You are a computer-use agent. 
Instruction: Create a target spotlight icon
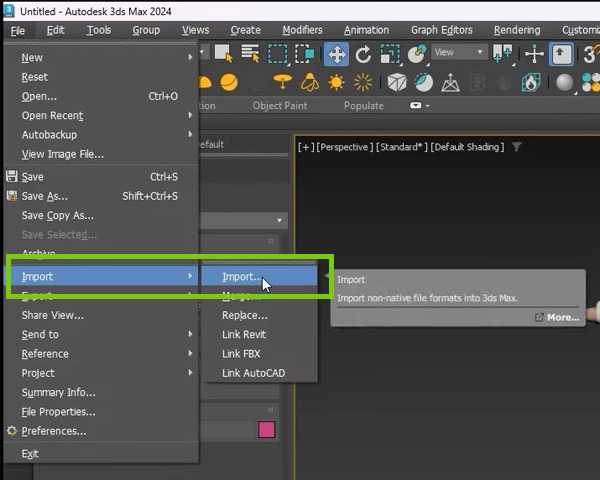click(x=283, y=82)
